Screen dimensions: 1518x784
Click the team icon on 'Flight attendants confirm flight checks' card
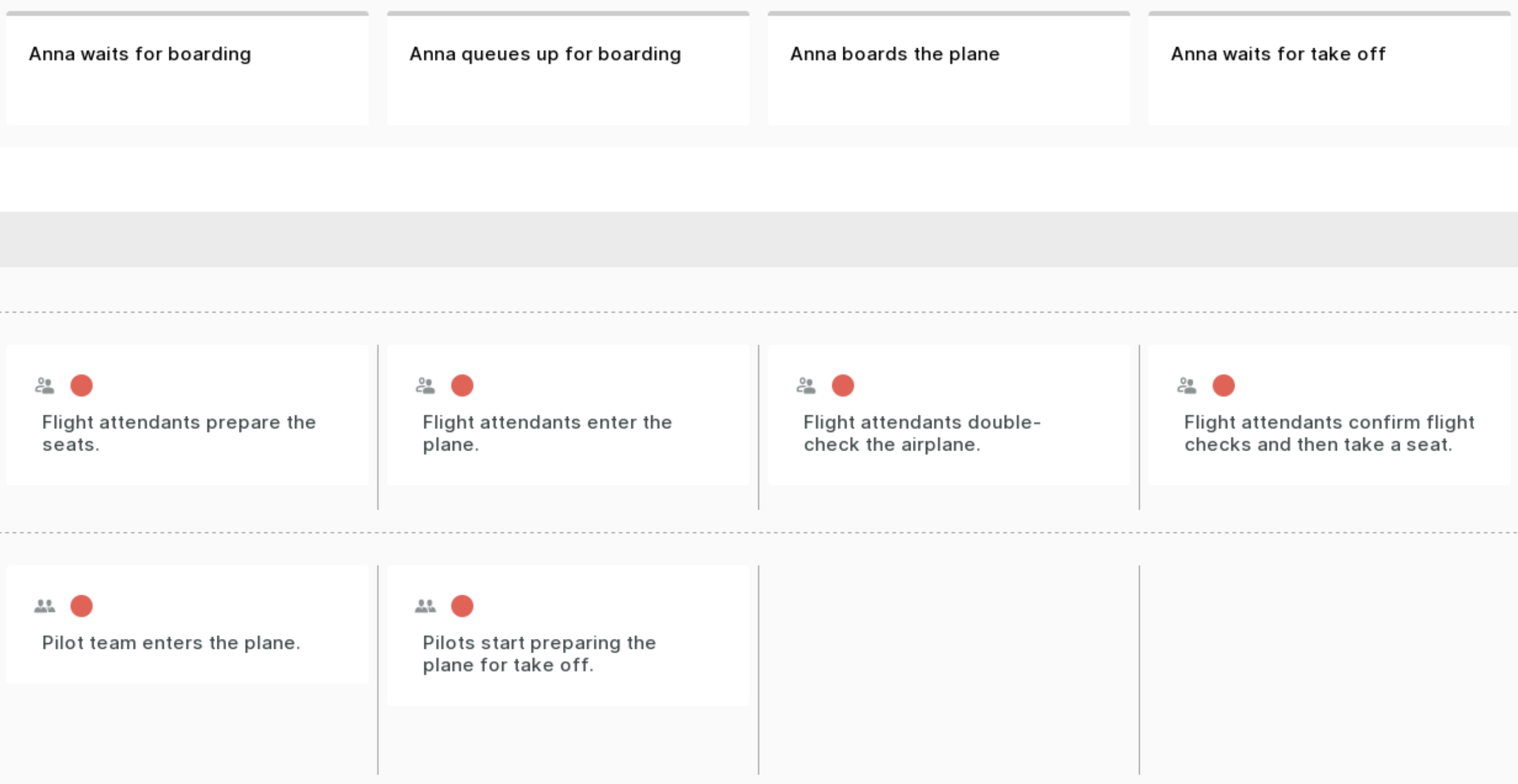pyautogui.click(x=1187, y=386)
